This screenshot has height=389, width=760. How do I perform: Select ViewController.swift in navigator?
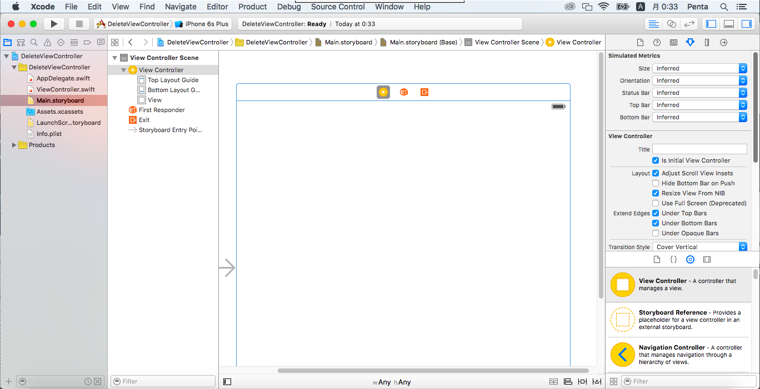(x=65, y=90)
